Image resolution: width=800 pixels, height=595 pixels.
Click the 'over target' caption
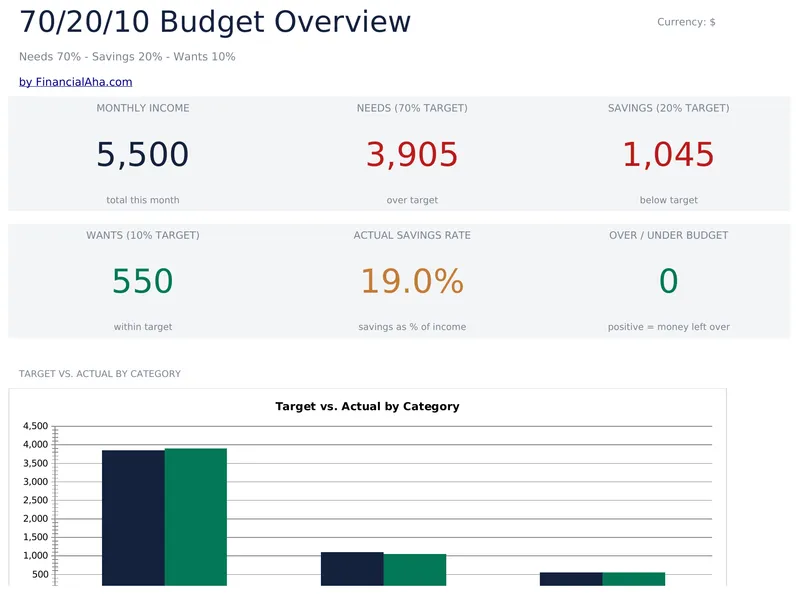[x=412, y=200]
